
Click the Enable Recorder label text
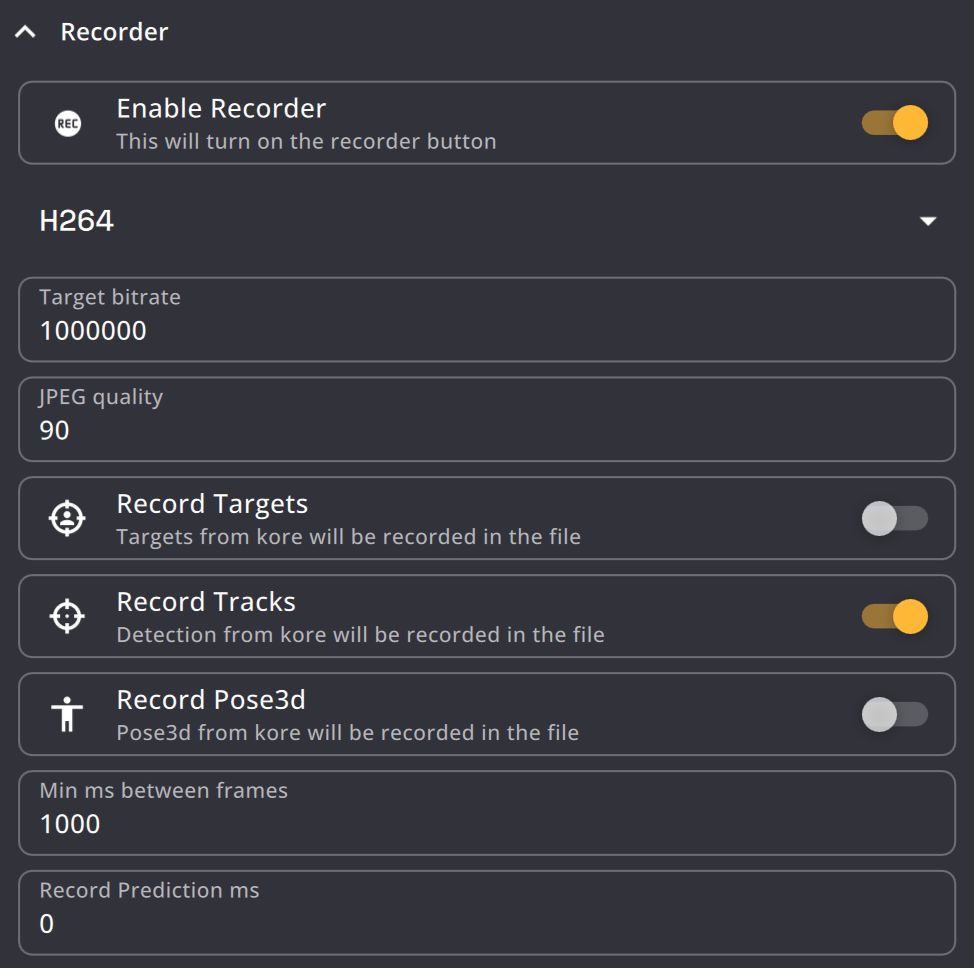point(221,108)
